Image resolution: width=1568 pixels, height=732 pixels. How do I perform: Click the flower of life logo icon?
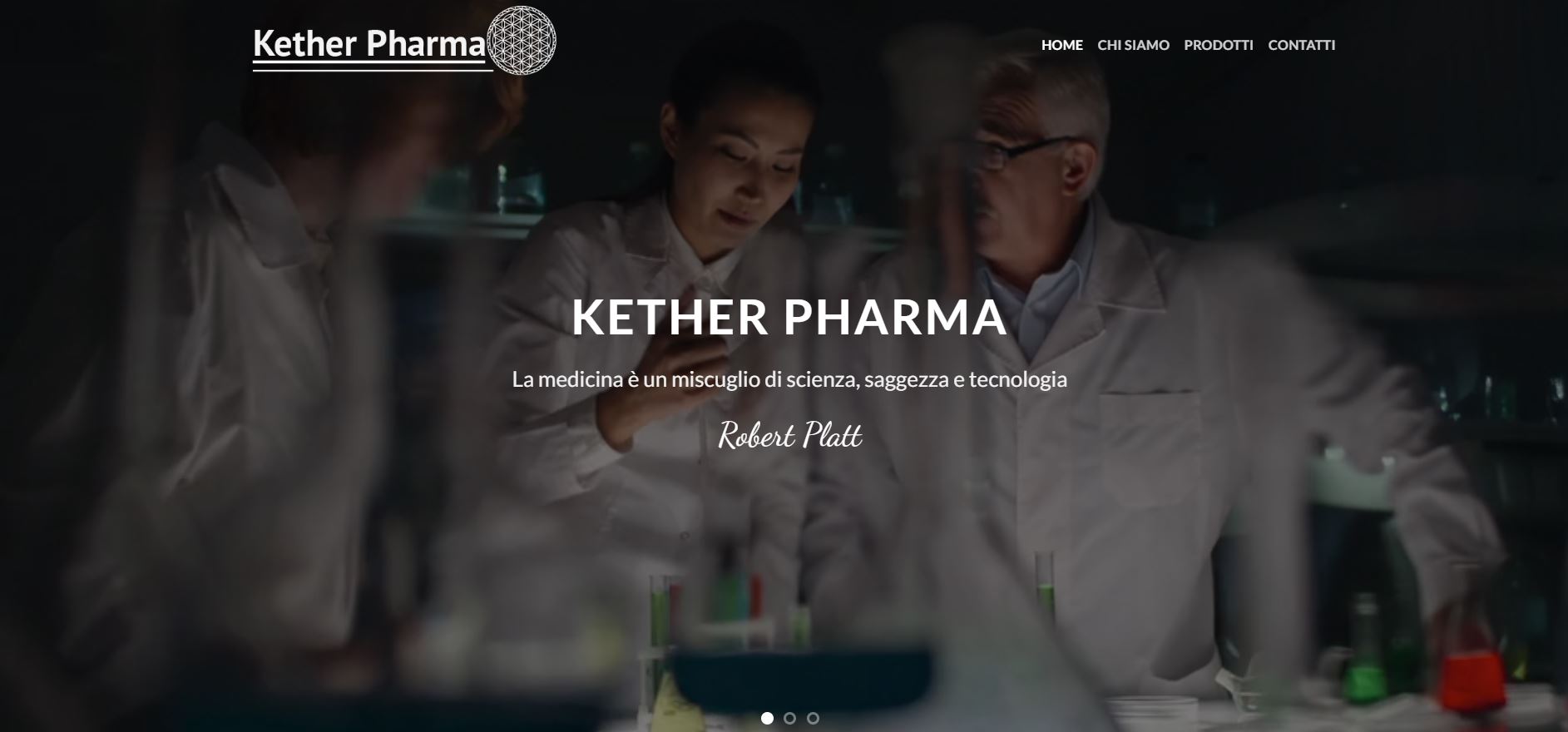tap(521, 41)
